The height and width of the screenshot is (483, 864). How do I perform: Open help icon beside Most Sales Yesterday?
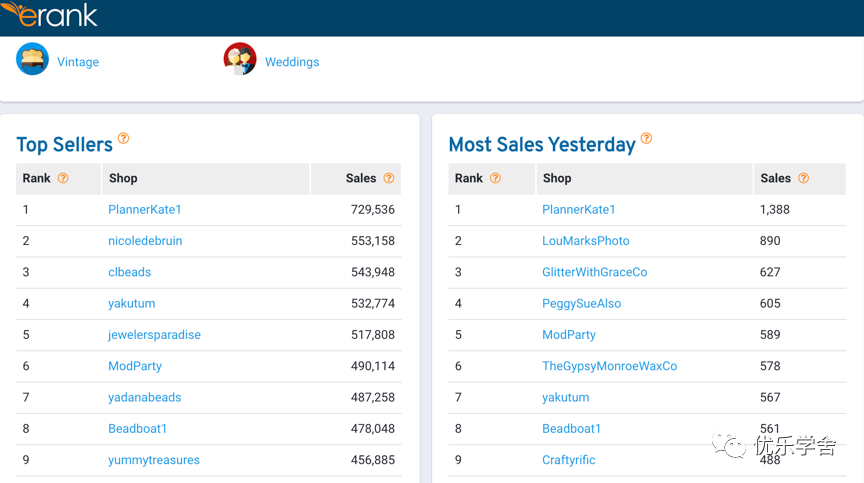pos(646,139)
